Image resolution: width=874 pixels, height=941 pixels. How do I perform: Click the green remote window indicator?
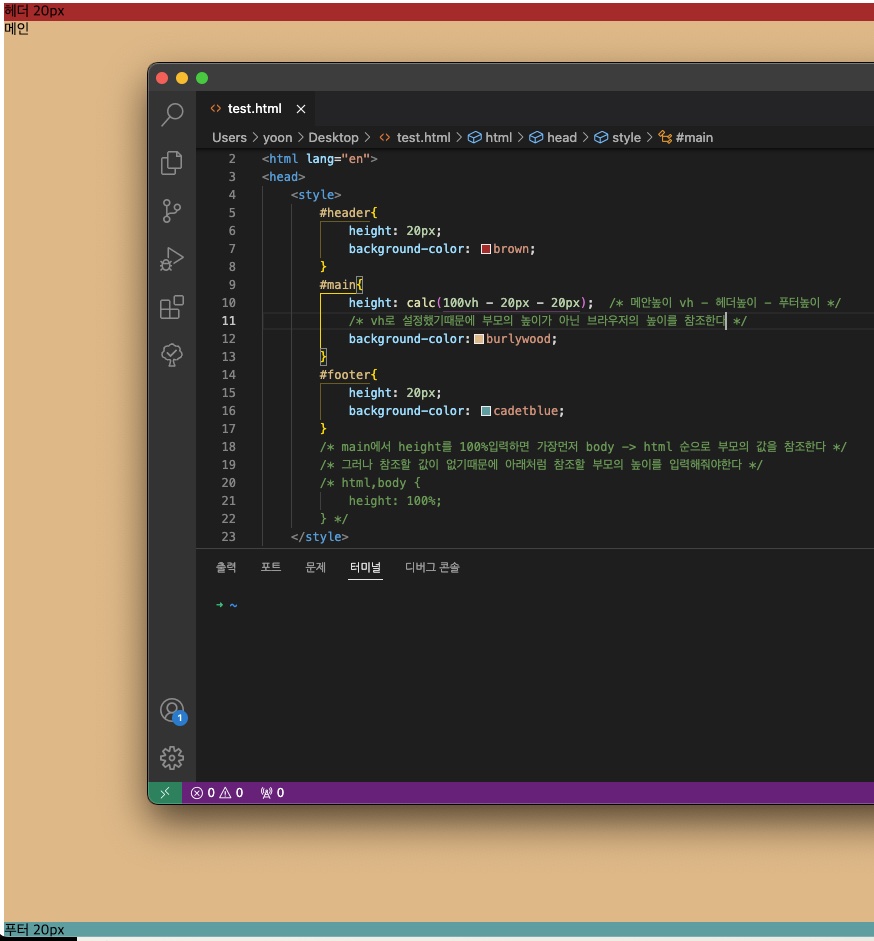pyautogui.click(x=165, y=793)
